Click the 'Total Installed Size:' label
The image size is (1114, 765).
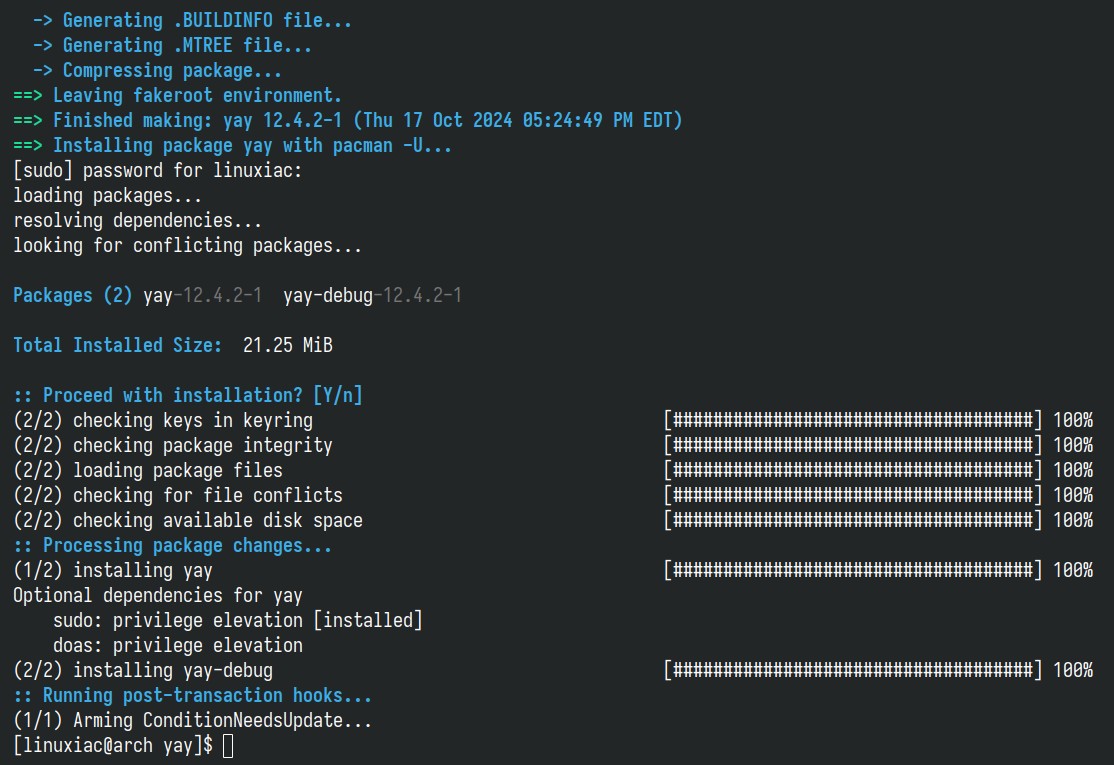tap(117, 345)
